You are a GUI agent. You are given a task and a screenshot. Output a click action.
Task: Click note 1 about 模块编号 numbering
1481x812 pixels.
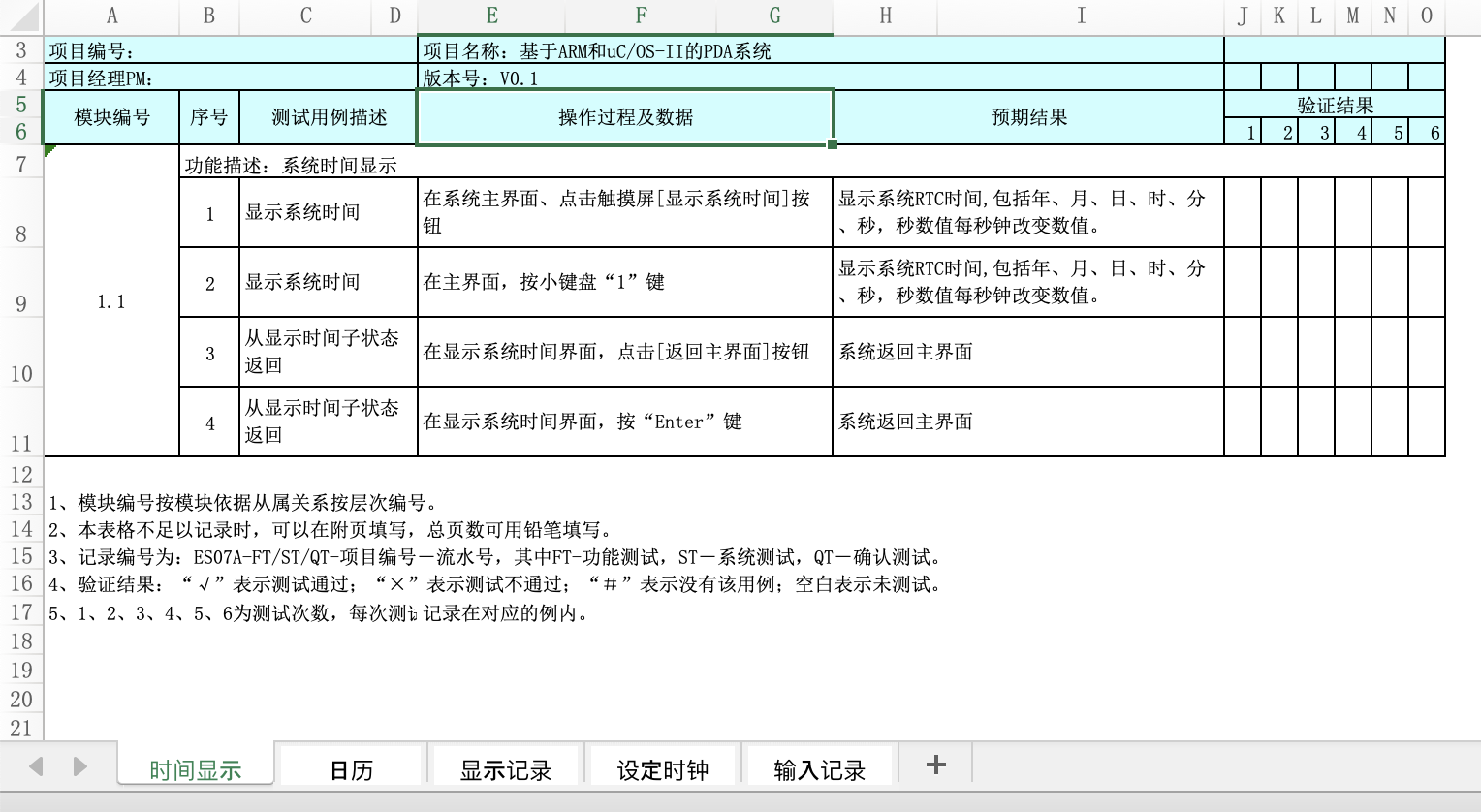(x=244, y=503)
